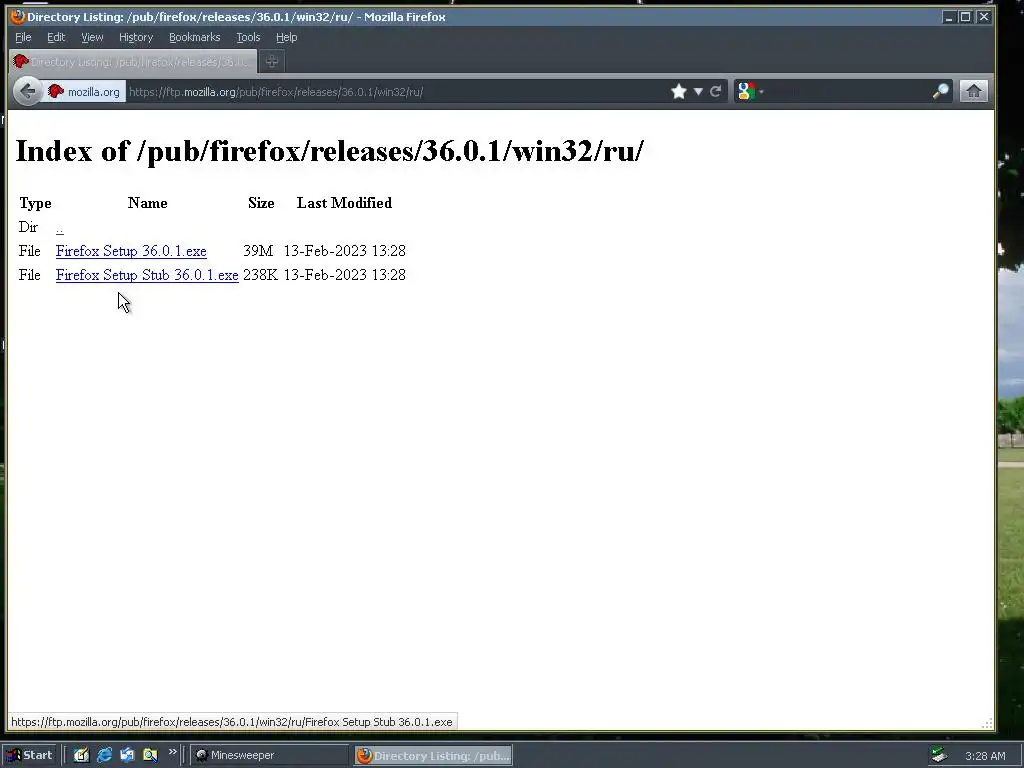The width and height of the screenshot is (1024, 768).
Task: Click inside the Google search box
Action: point(846,91)
